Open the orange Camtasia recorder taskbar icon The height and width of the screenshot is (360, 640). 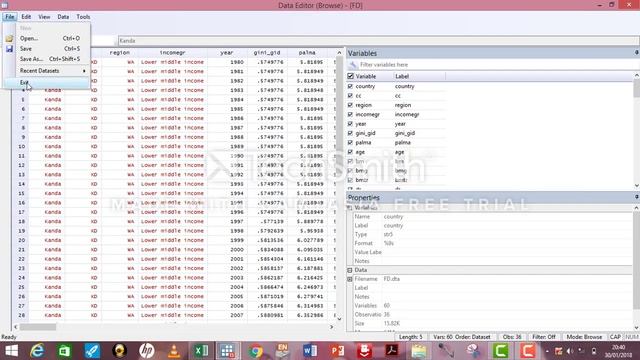528,351
